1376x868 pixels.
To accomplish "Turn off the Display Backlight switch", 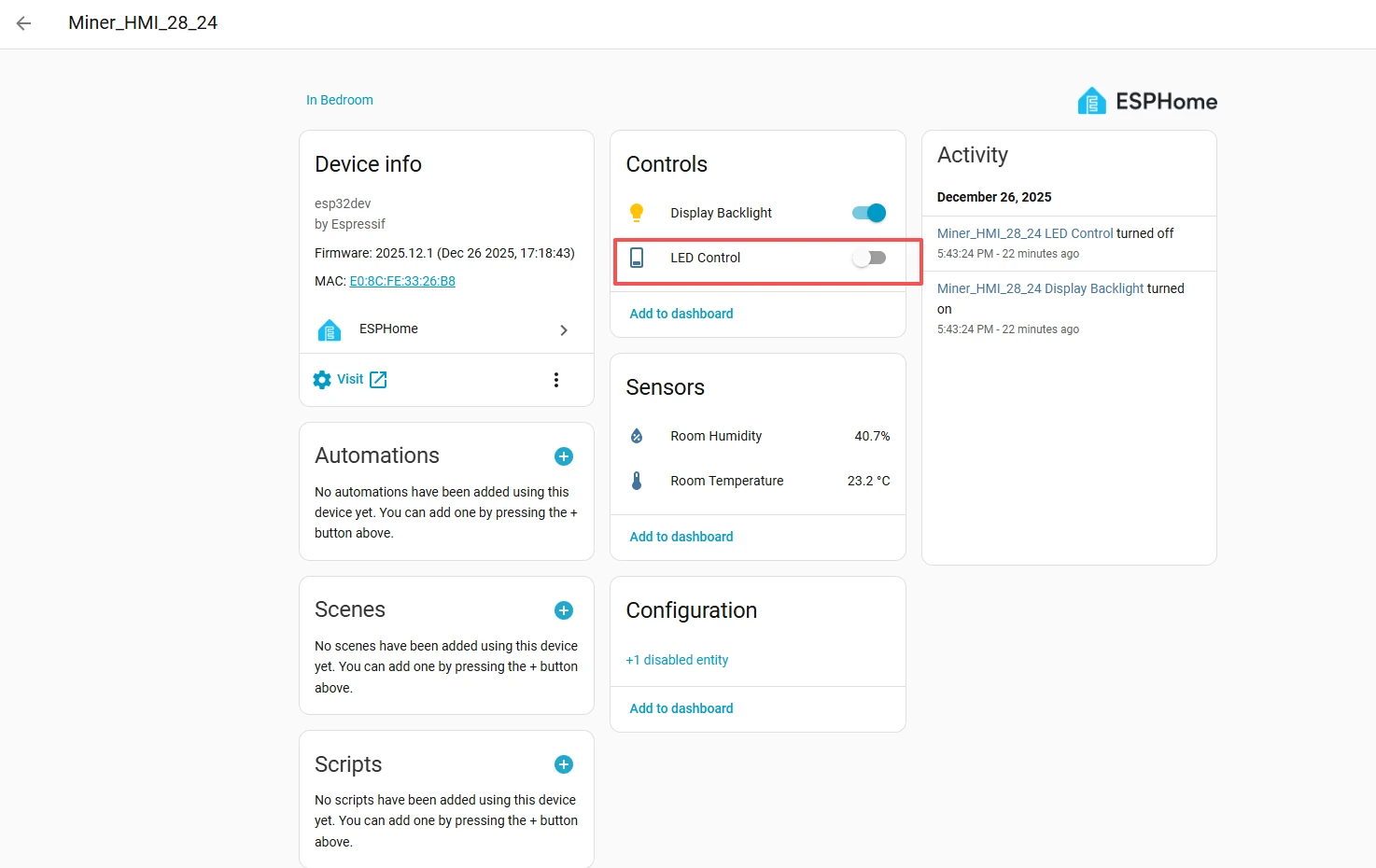I will coord(869,213).
